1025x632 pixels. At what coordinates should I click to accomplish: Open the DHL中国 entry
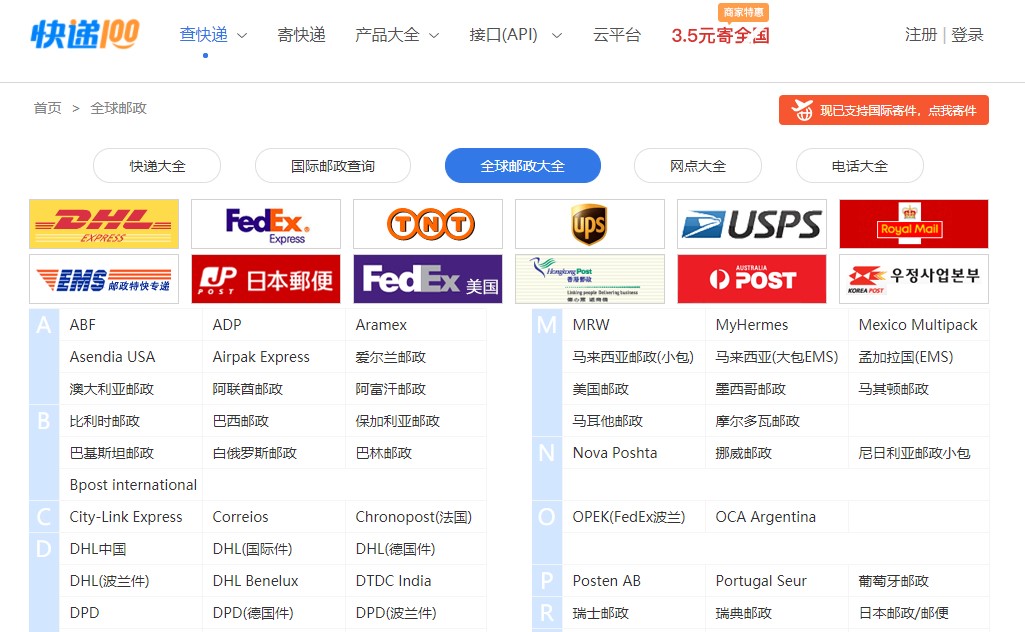coord(98,549)
